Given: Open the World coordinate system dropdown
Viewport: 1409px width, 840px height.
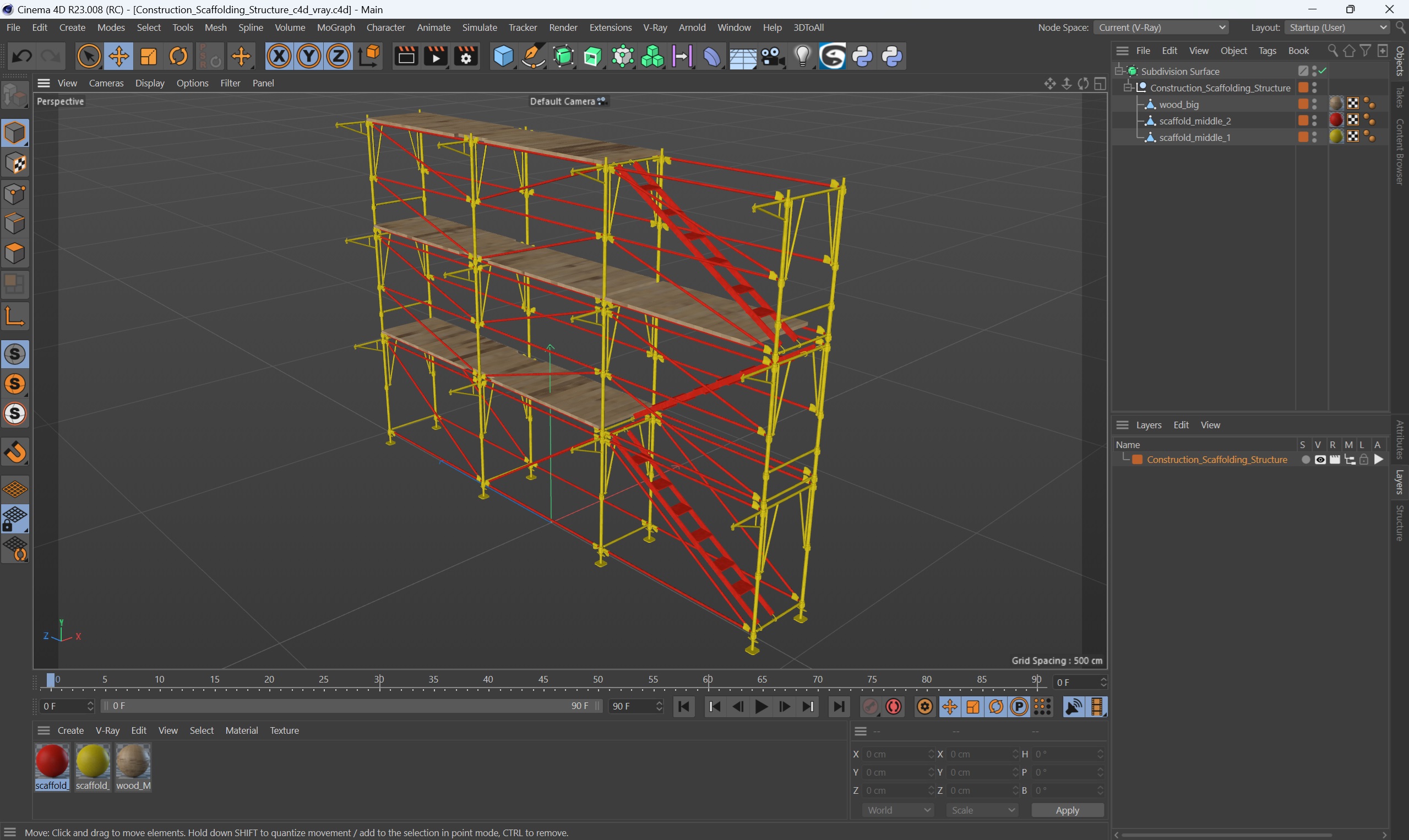Looking at the screenshot, I should pyautogui.click(x=898, y=810).
